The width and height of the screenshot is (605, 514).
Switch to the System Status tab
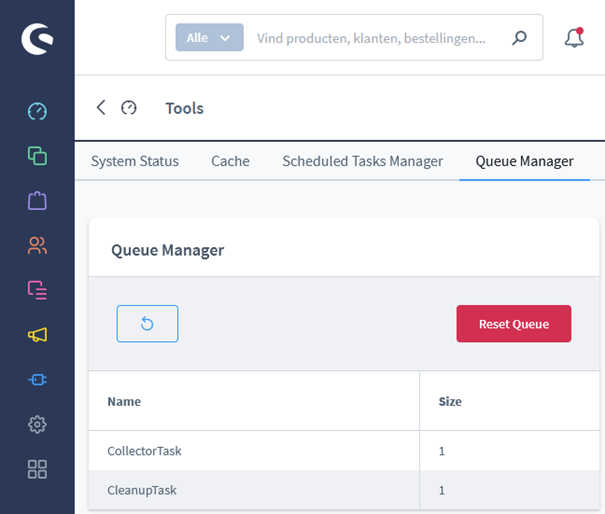coord(135,161)
